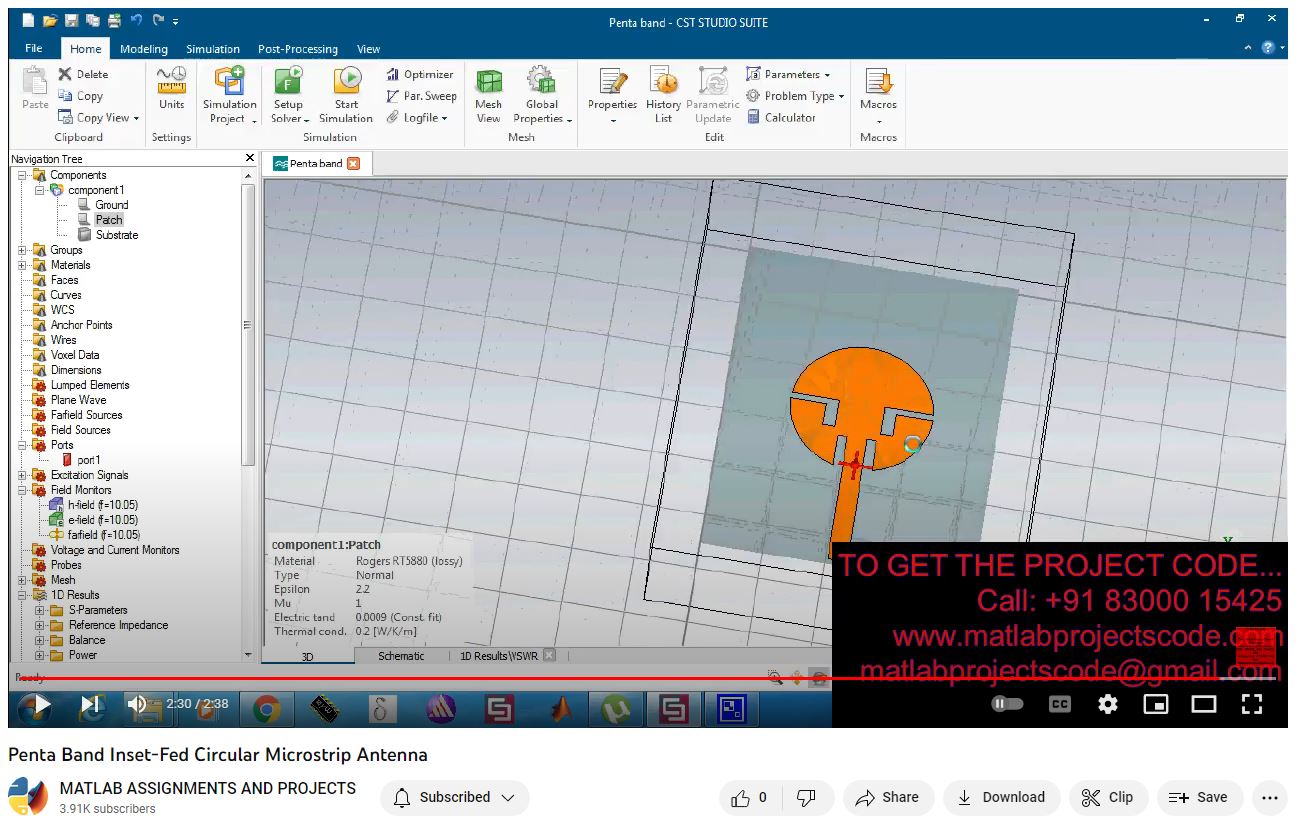The height and width of the screenshot is (829, 1300).
Task: Click the Start Simulation icon
Action: tap(346, 84)
